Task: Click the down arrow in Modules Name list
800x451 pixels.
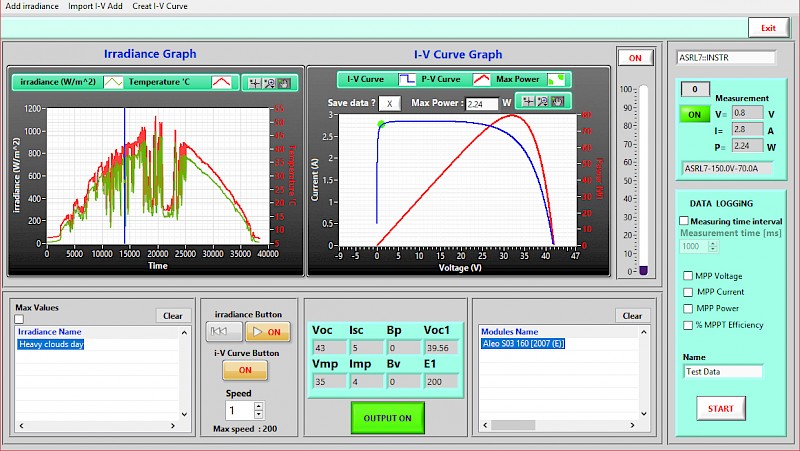Action: [644, 414]
